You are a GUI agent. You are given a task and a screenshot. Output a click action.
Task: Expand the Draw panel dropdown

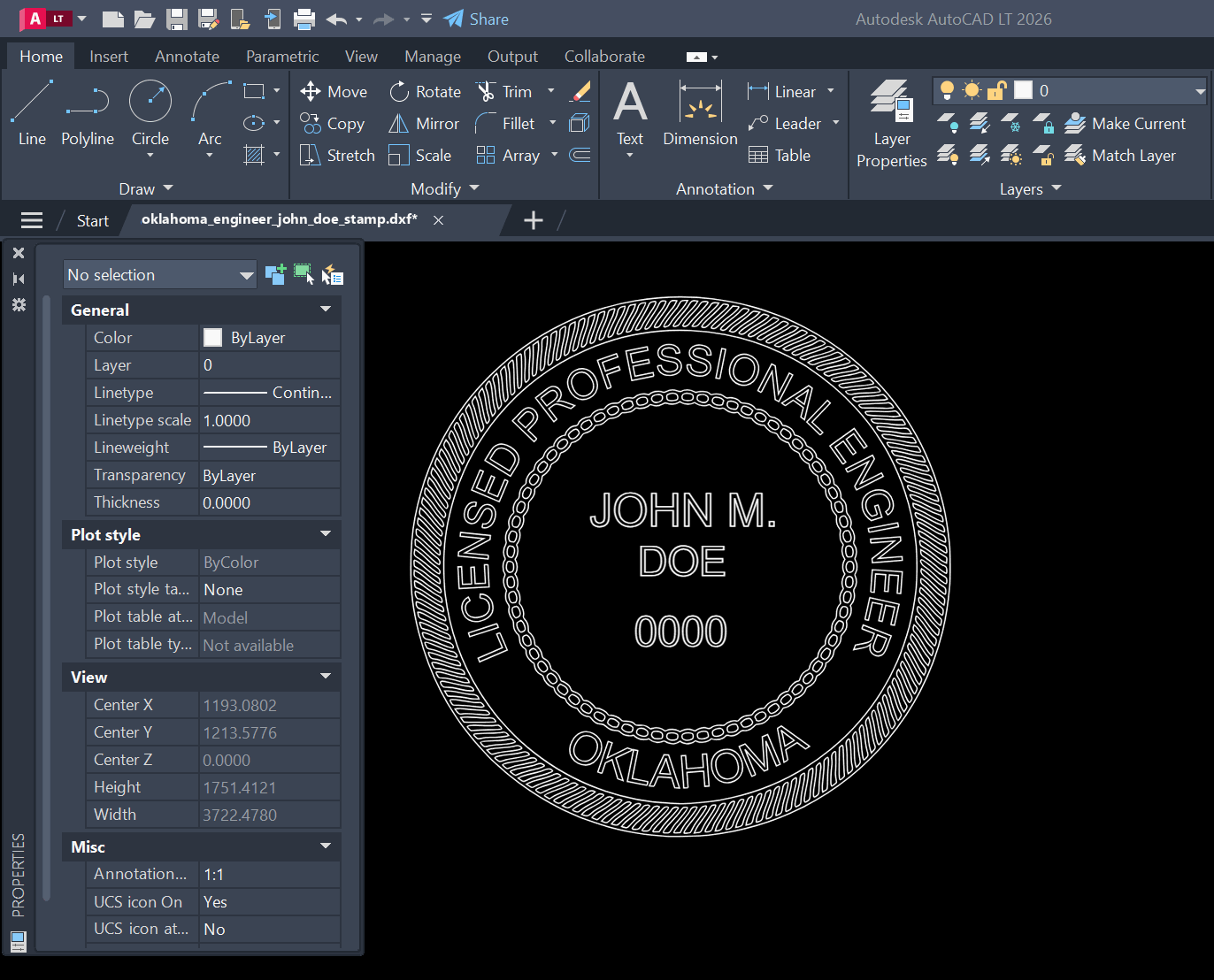[x=146, y=188]
